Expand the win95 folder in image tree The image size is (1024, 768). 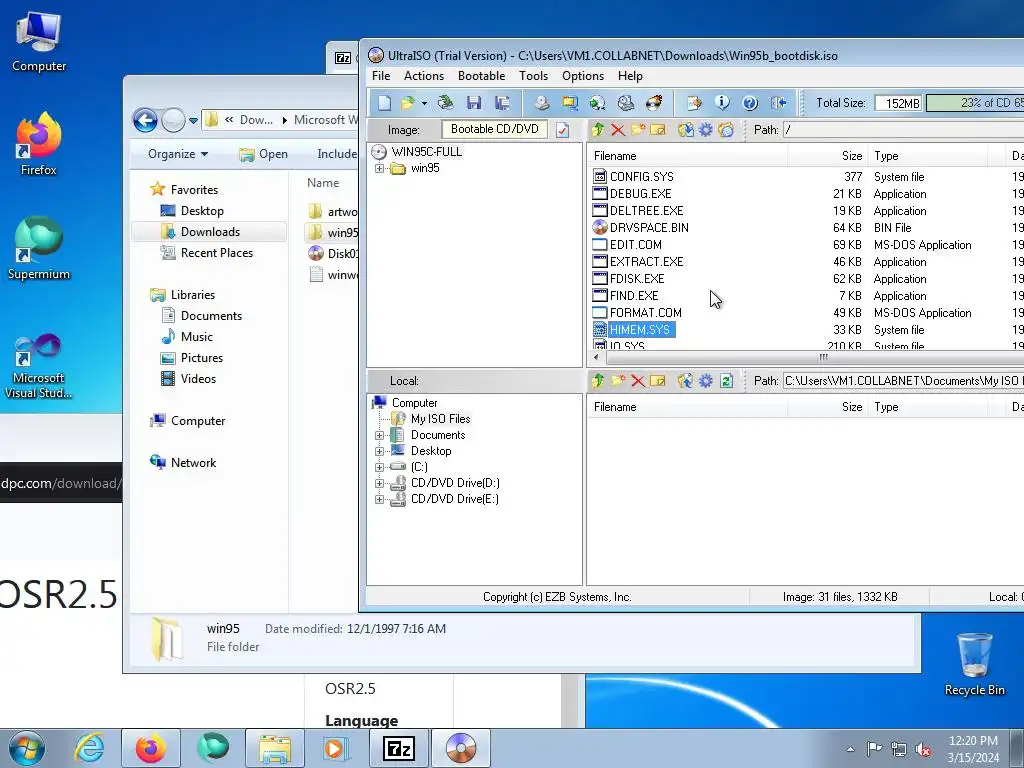(x=379, y=168)
